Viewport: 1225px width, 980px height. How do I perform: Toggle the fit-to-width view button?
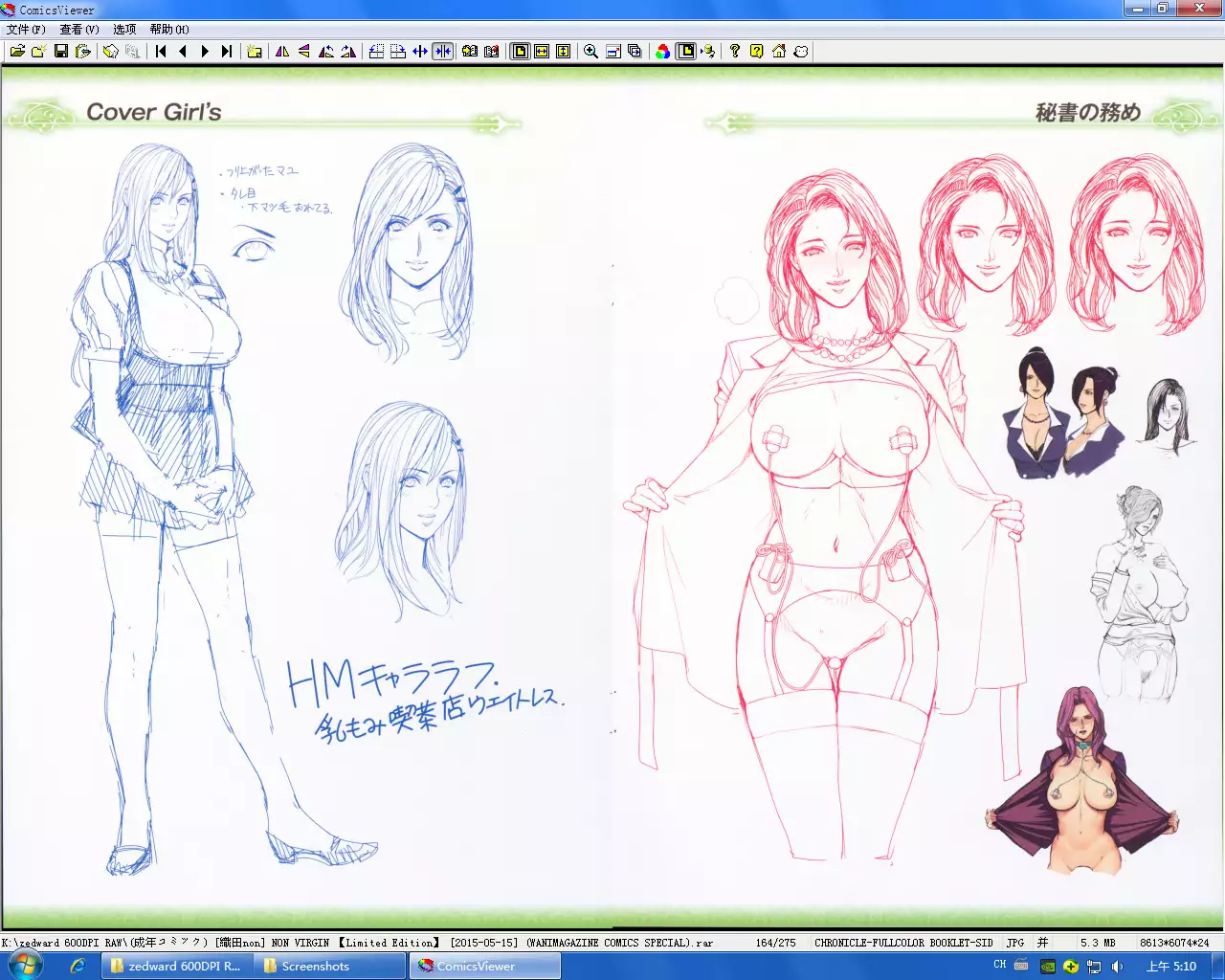(542, 52)
